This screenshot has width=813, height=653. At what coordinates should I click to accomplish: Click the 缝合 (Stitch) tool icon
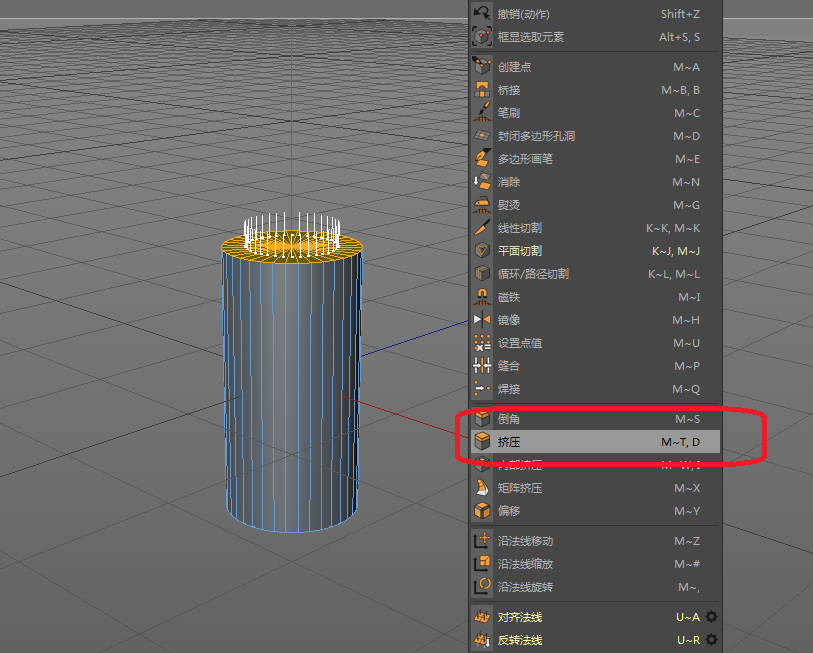[482, 366]
